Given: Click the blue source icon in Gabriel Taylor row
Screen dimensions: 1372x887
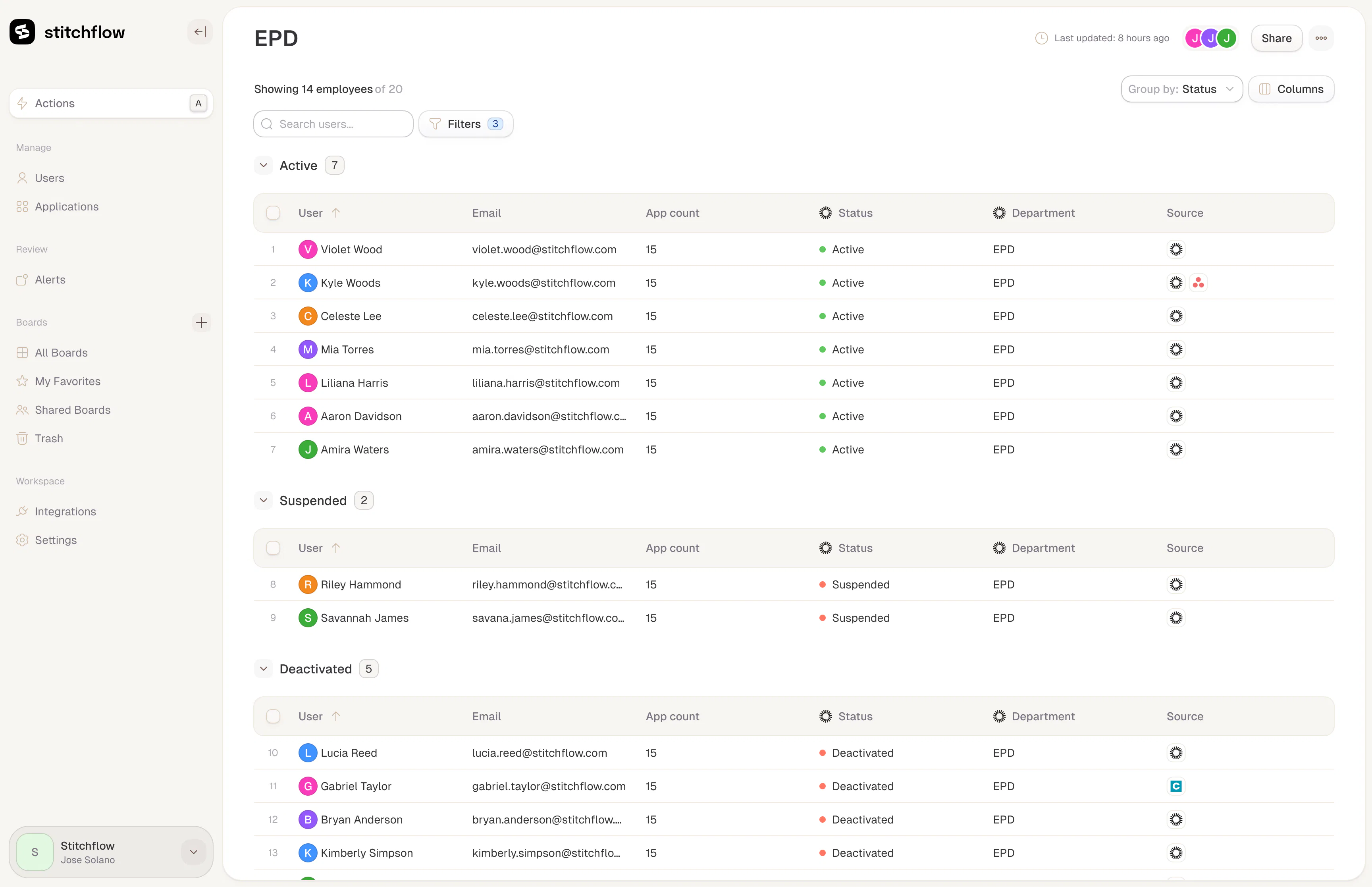Looking at the screenshot, I should point(1175,786).
